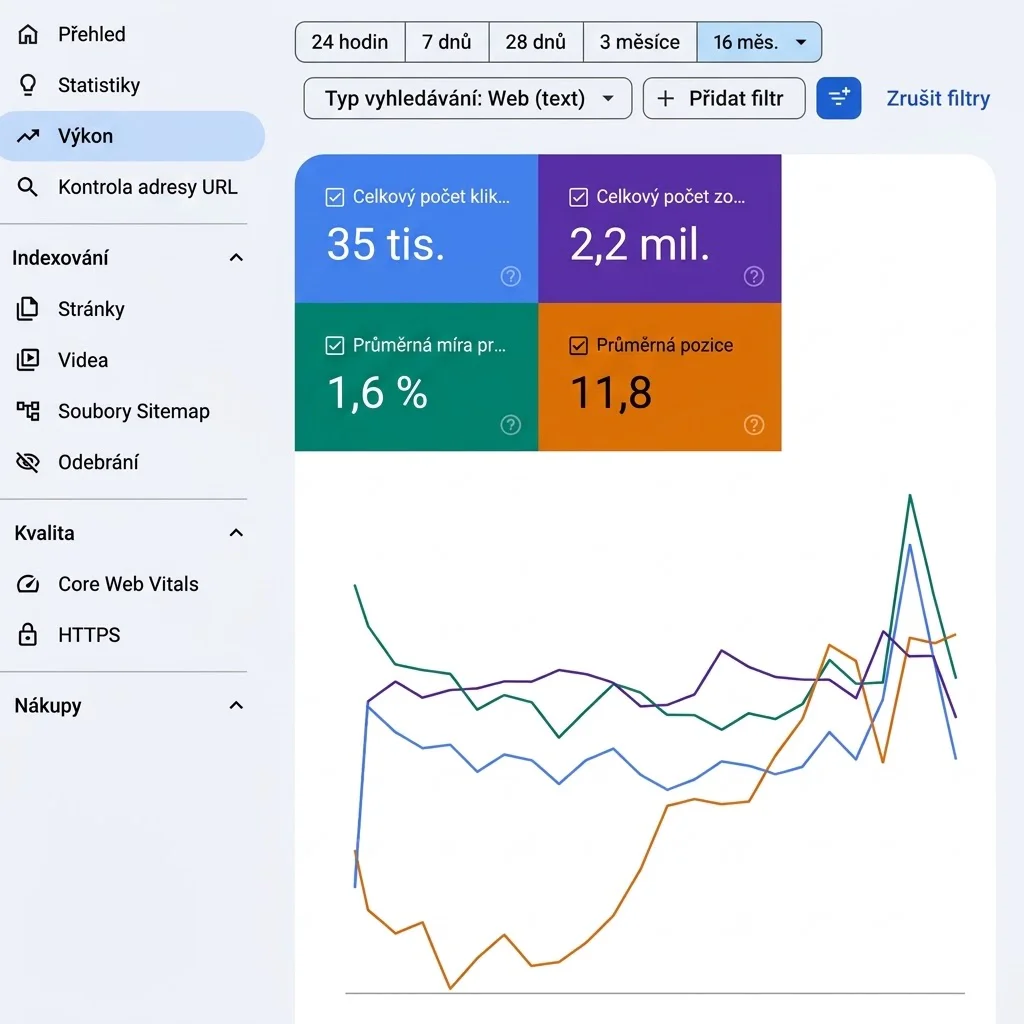Screen dimensions: 1024x1024
Task: Click the green line peak in chart
Action: [910, 496]
